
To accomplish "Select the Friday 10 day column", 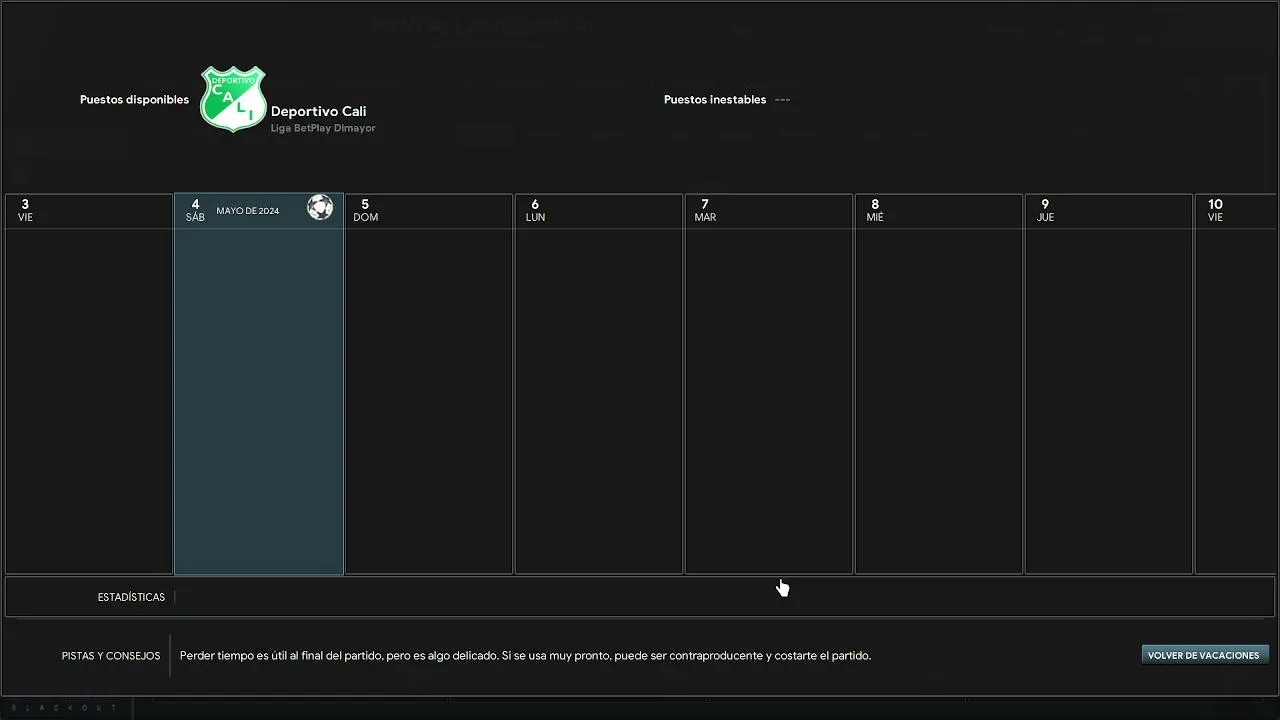I will pos(1237,384).
